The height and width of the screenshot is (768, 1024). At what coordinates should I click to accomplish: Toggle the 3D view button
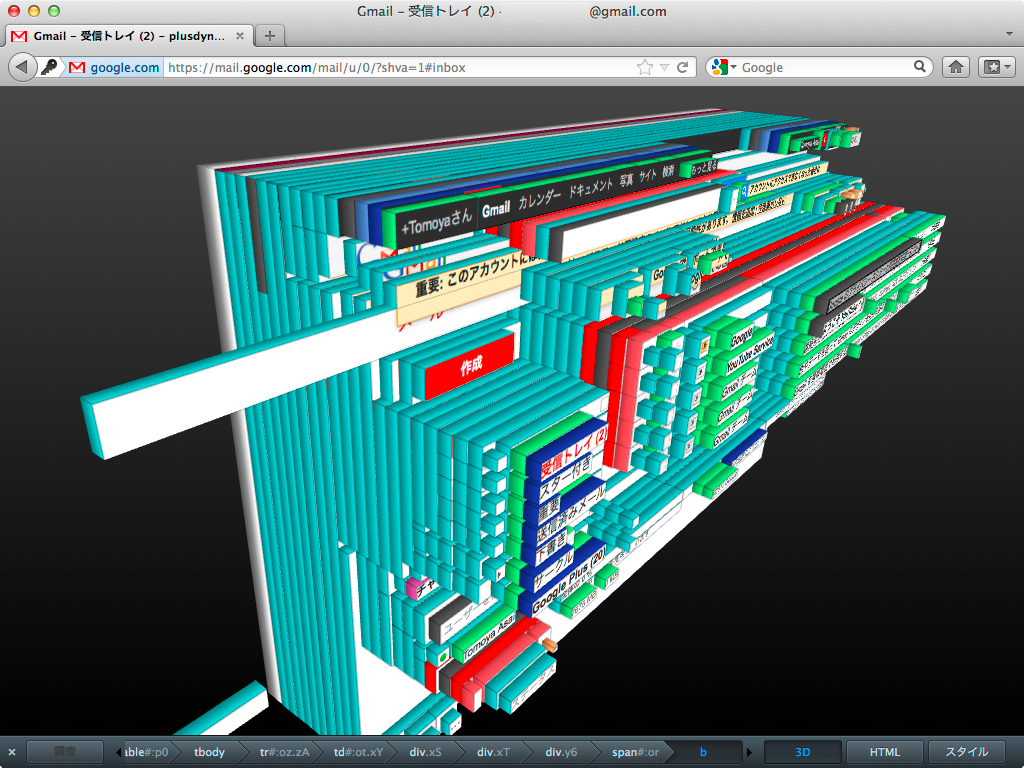[x=802, y=752]
